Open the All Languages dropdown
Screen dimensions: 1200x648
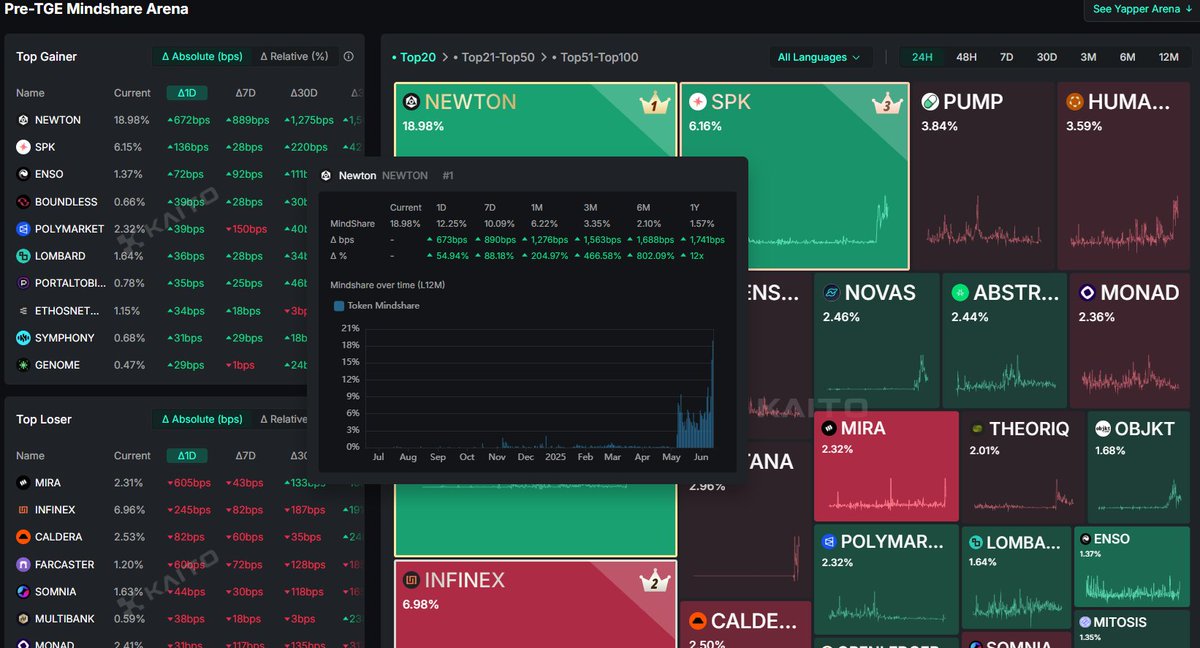click(x=819, y=57)
